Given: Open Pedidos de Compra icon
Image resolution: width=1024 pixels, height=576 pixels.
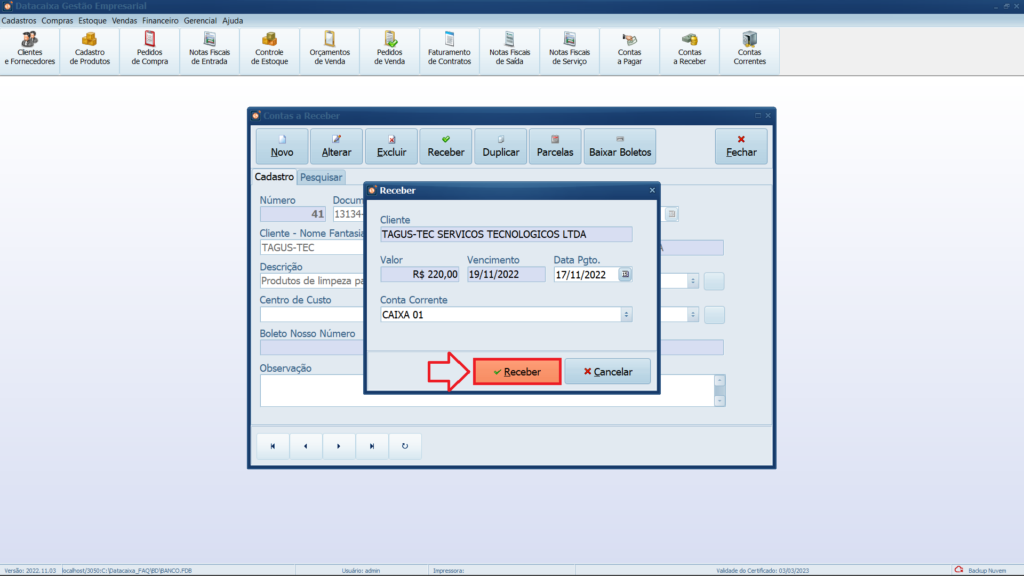Looking at the screenshot, I should pos(150,49).
